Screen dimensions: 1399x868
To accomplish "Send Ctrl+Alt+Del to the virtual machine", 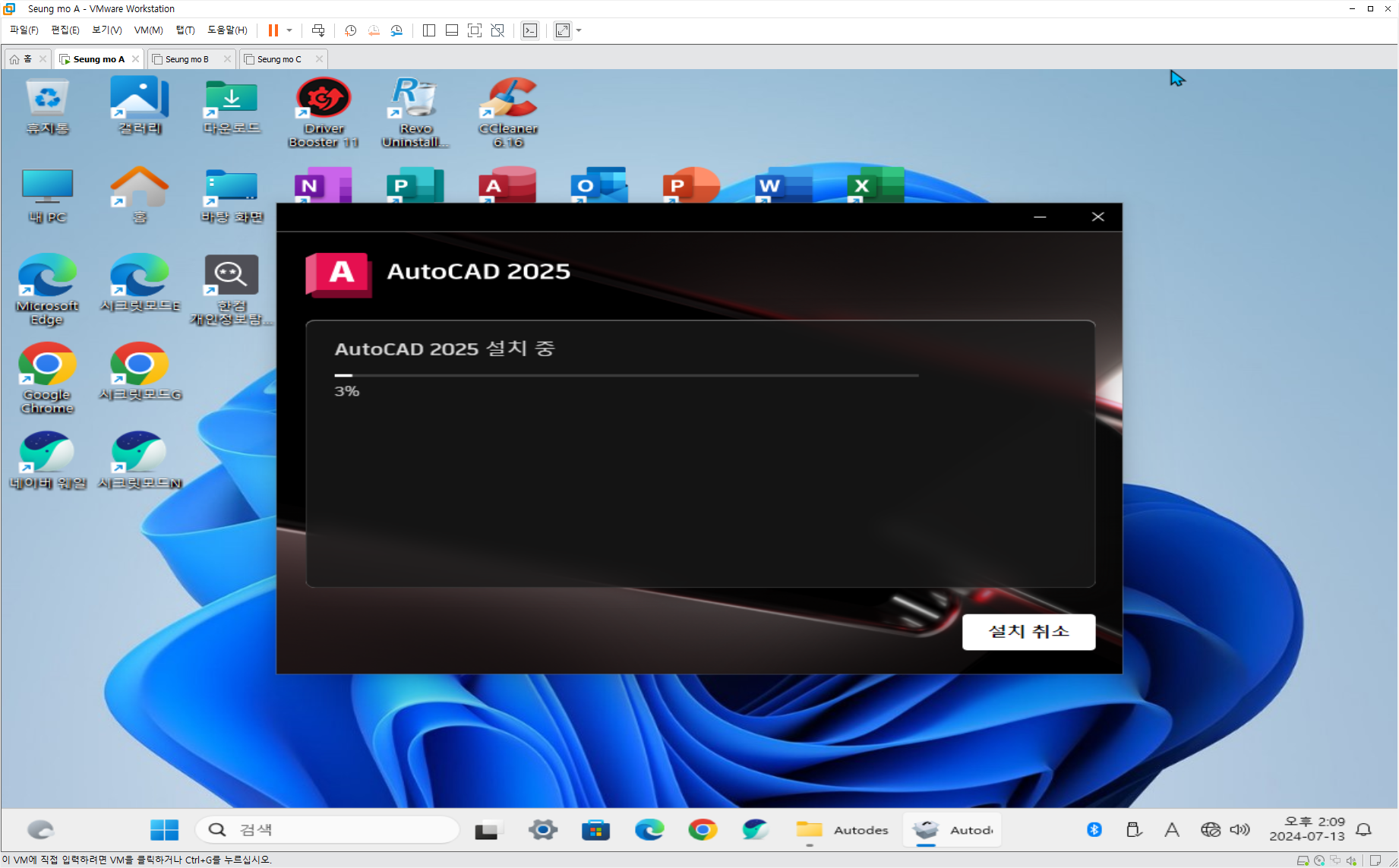I will click(x=318, y=30).
